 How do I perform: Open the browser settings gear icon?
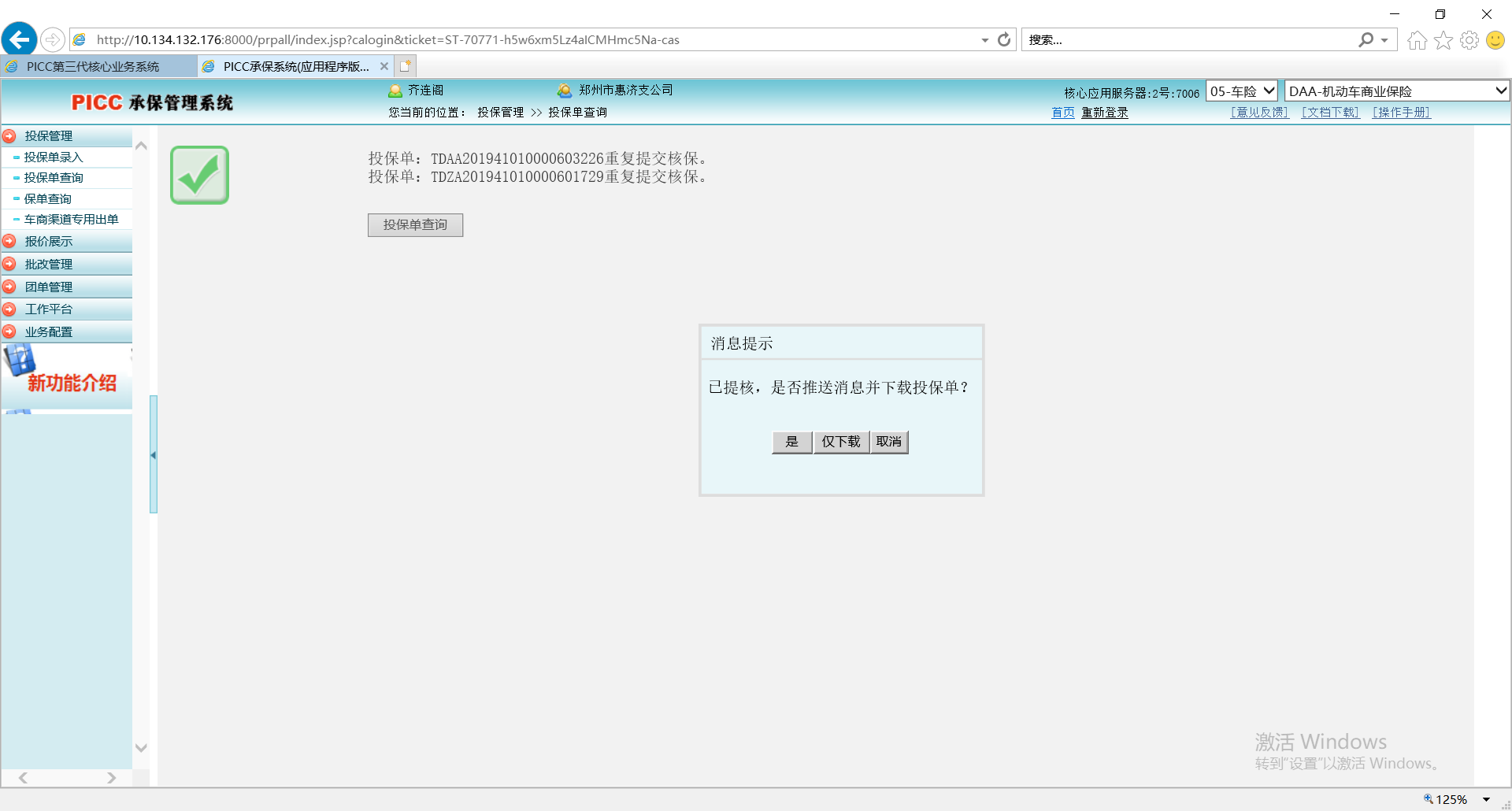pos(1469,40)
